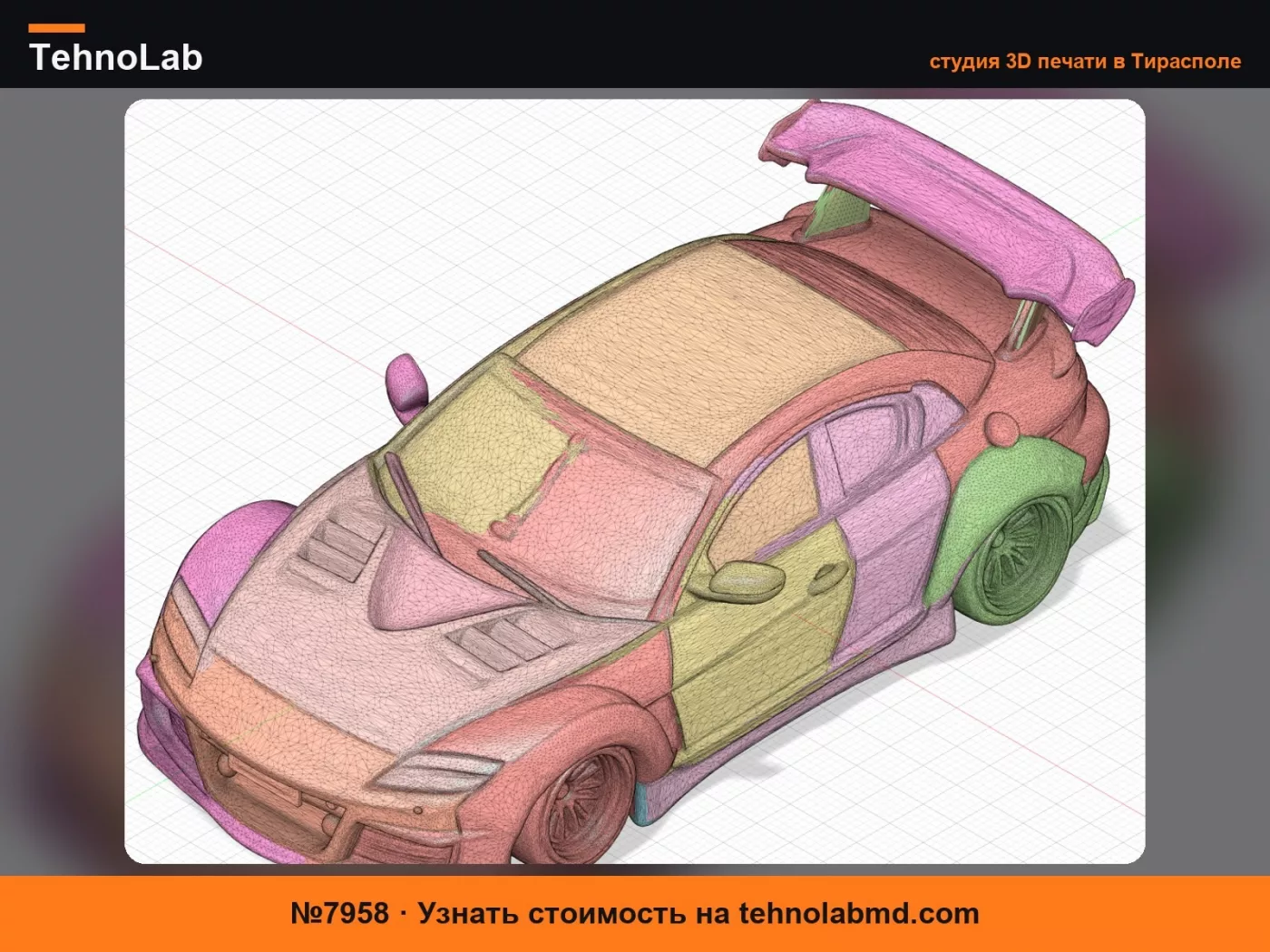
Task: Open the 3D car model preview image
Action: tap(635, 481)
